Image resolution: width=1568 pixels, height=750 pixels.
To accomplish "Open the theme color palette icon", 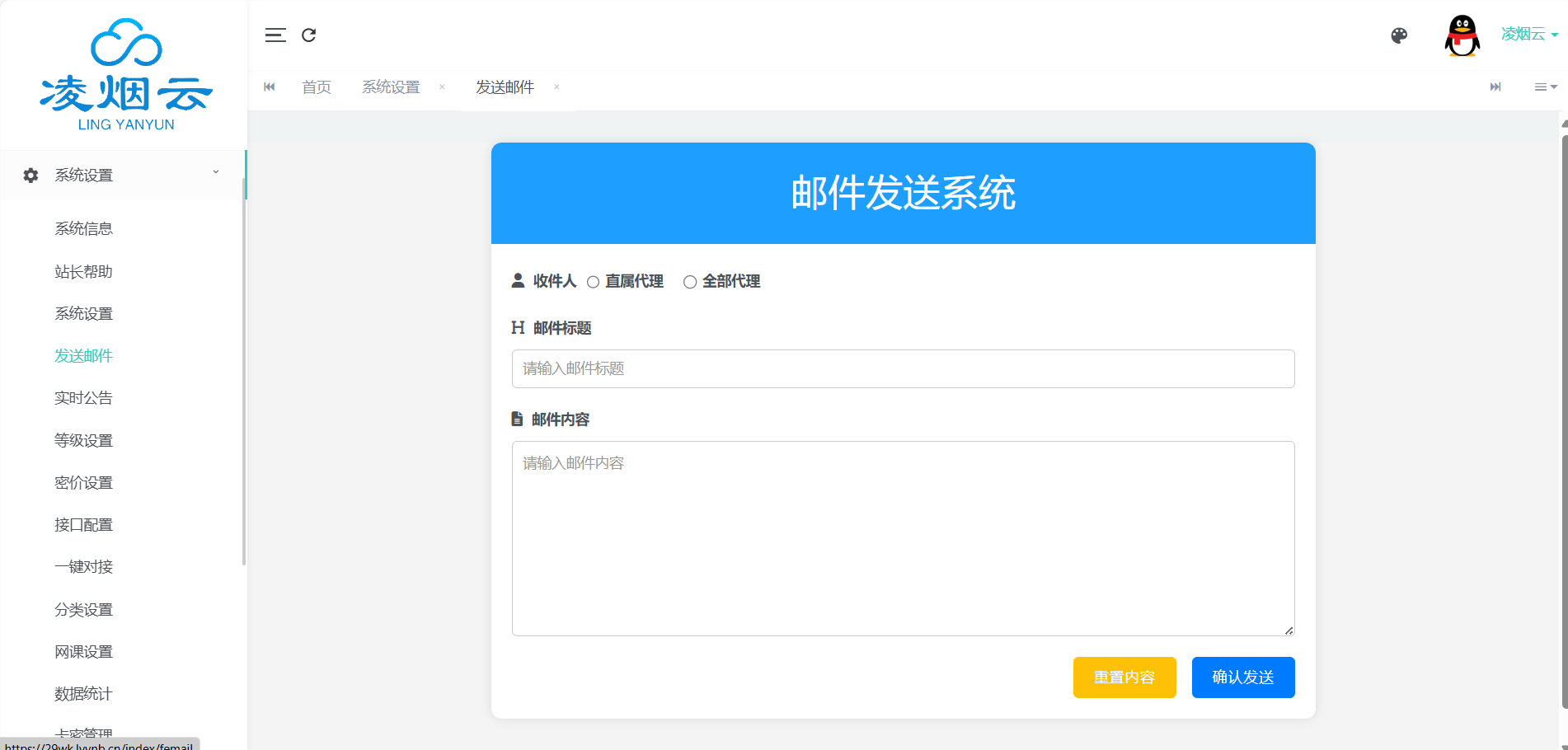I will coord(1399,35).
